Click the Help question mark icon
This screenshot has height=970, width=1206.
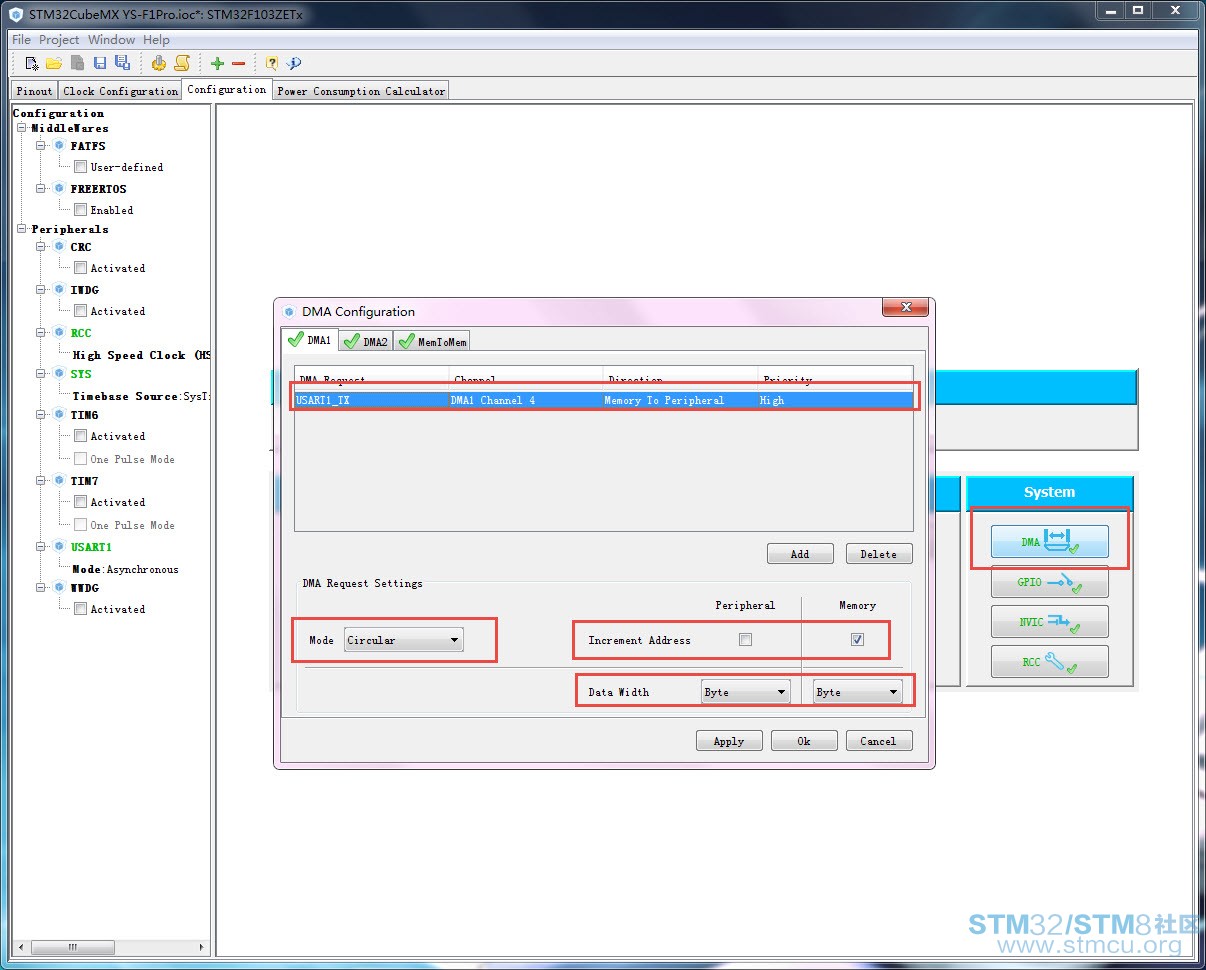click(272, 63)
